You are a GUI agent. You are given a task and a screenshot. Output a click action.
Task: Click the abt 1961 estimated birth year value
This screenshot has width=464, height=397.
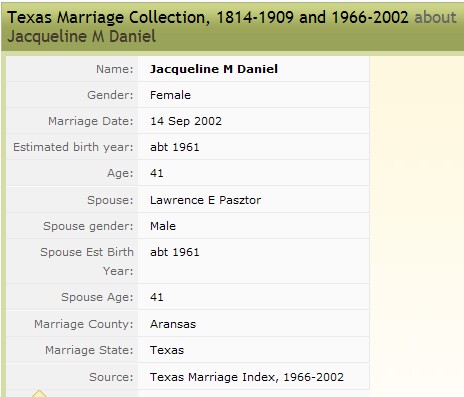[x=175, y=147]
